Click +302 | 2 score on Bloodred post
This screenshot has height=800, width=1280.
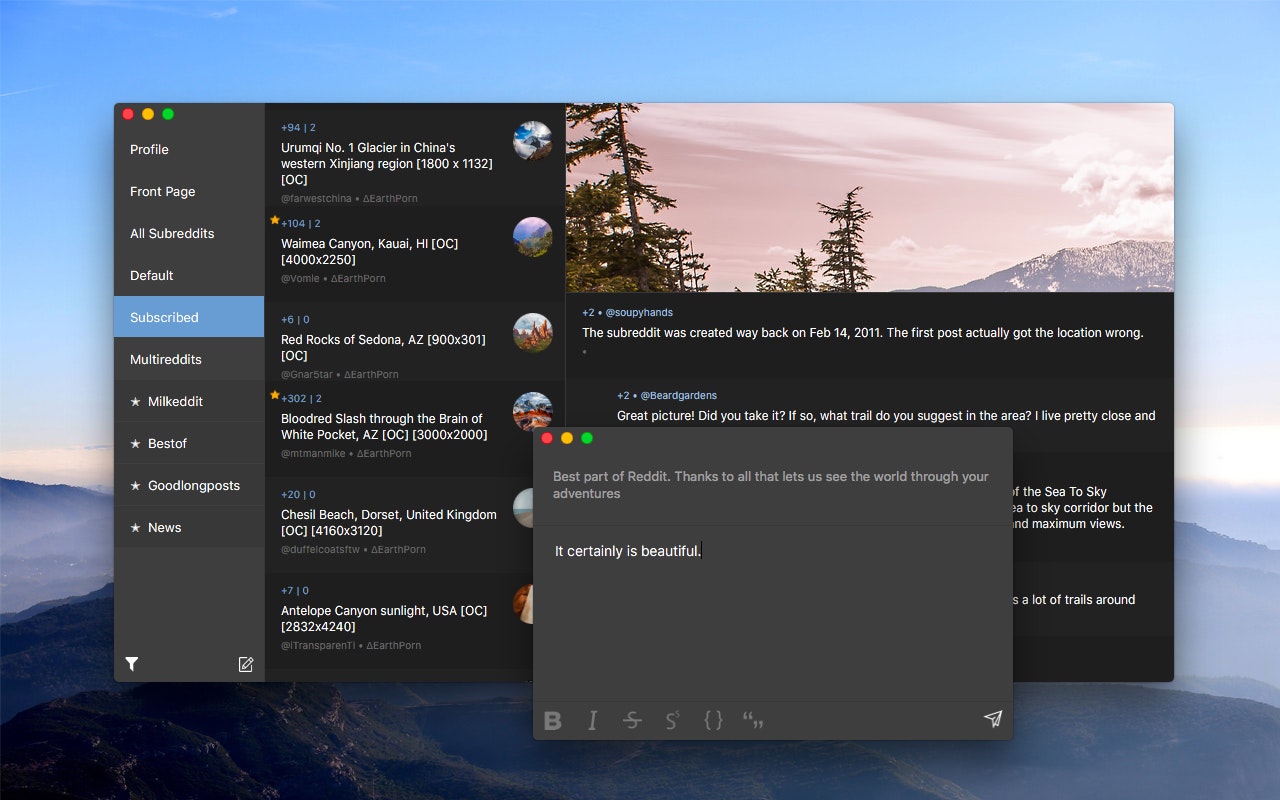point(301,398)
